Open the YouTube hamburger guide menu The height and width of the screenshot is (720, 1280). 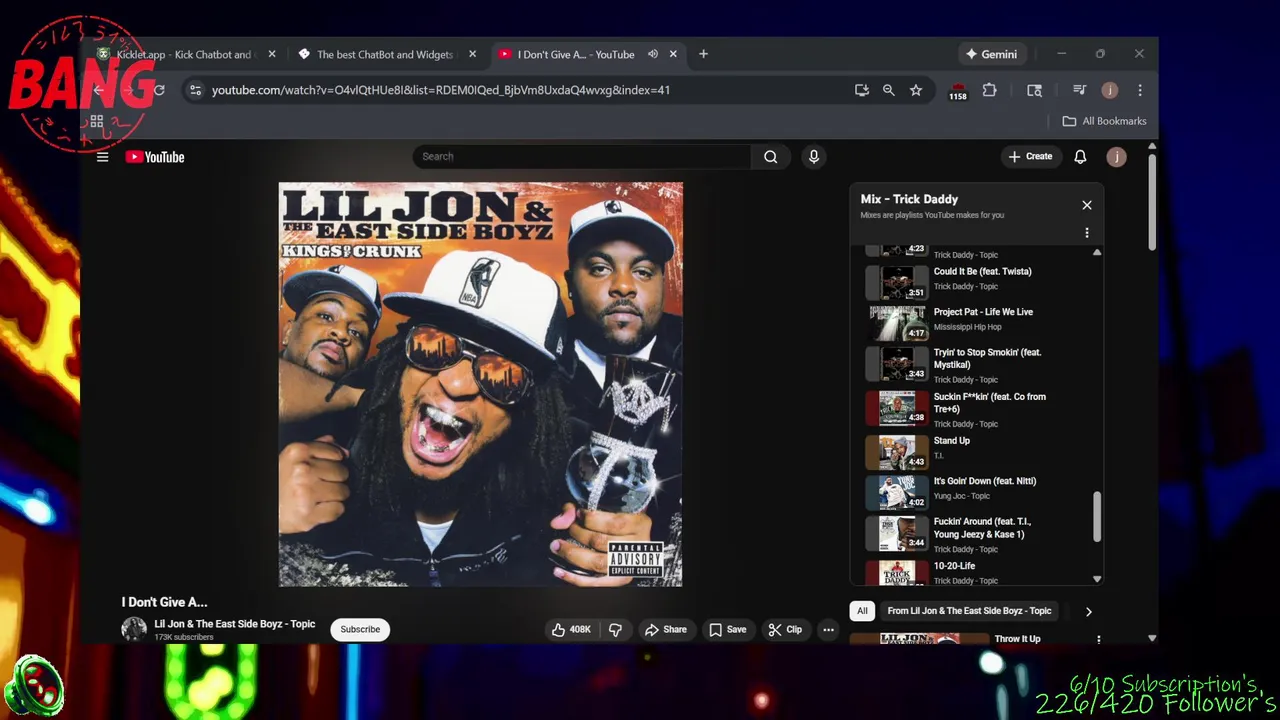(x=102, y=157)
